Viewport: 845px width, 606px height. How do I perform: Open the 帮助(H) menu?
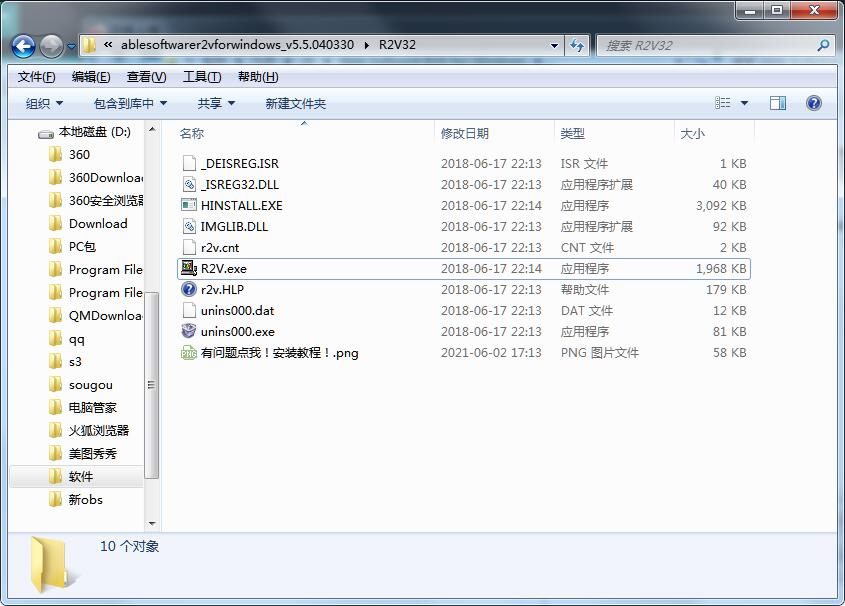pyautogui.click(x=258, y=77)
